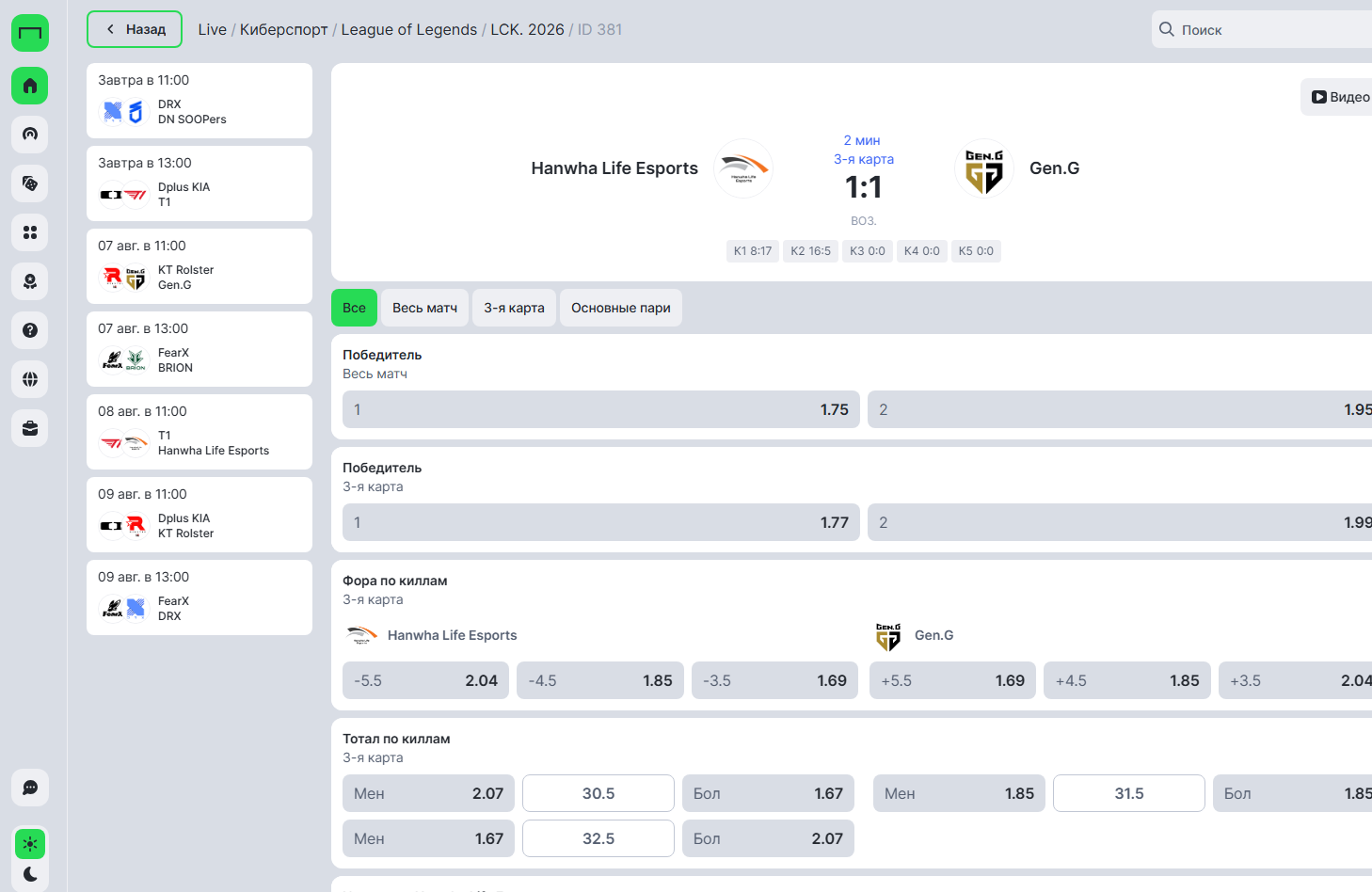Viewport: 1372px width, 892px height.
Task: Bet under 31.5 kills at 1.85
Action: pyautogui.click(x=959, y=793)
